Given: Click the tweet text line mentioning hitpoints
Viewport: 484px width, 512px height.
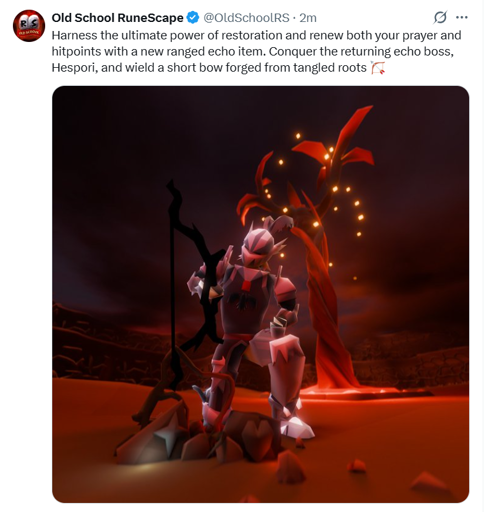Looking at the screenshot, I should 252,52.
